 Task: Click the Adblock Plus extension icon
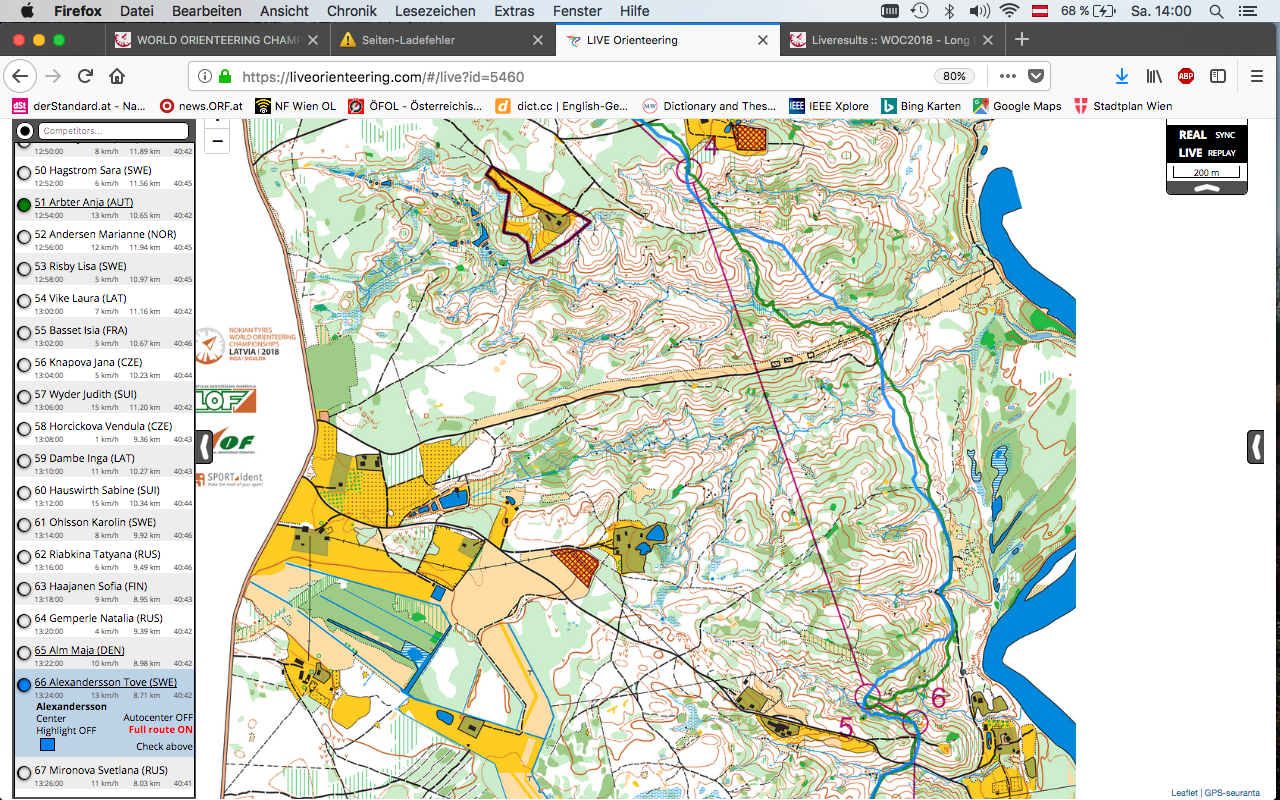(x=1186, y=76)
